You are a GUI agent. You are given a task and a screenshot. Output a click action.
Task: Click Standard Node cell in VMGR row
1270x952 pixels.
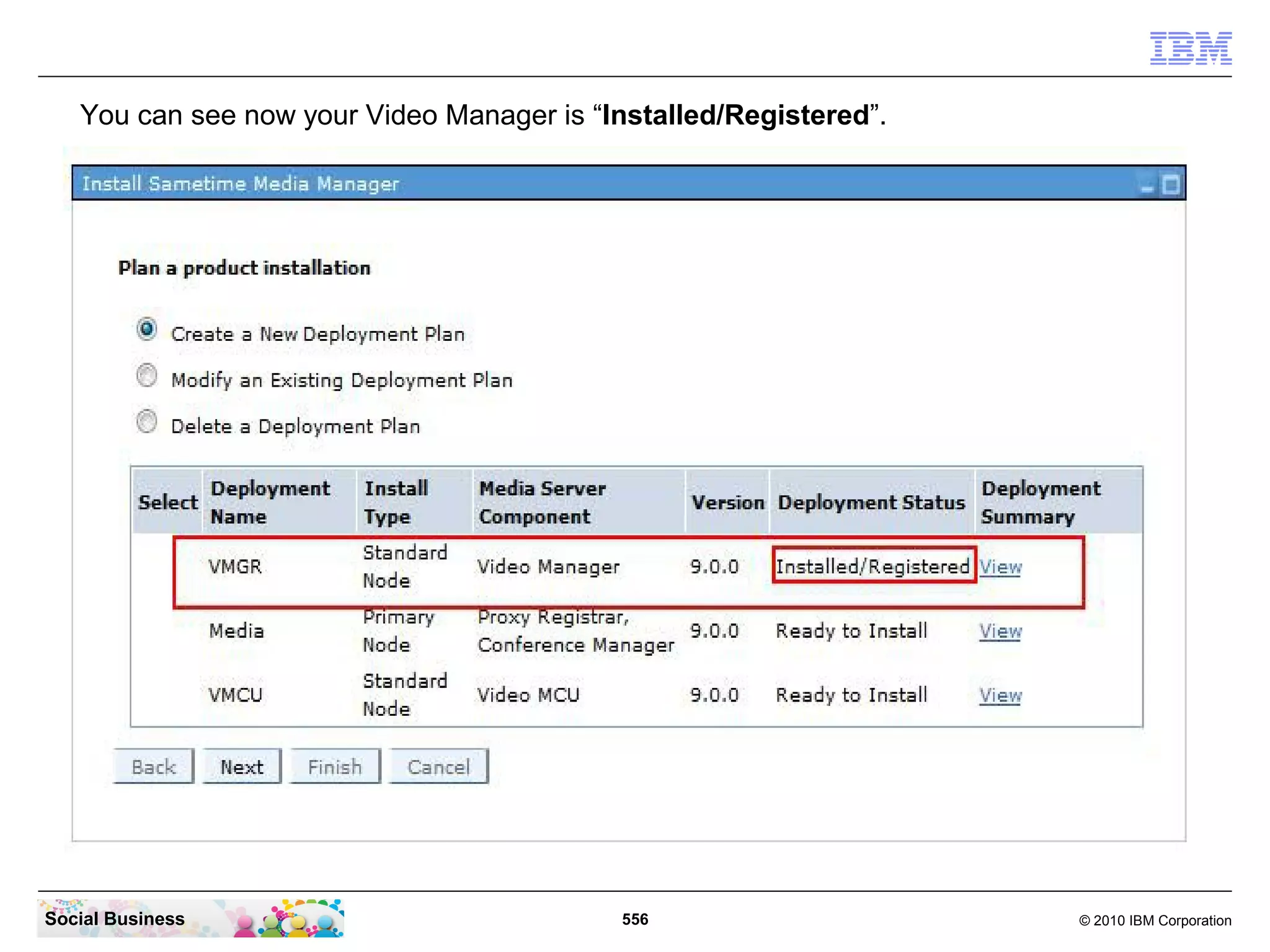[x=405, y=566]
